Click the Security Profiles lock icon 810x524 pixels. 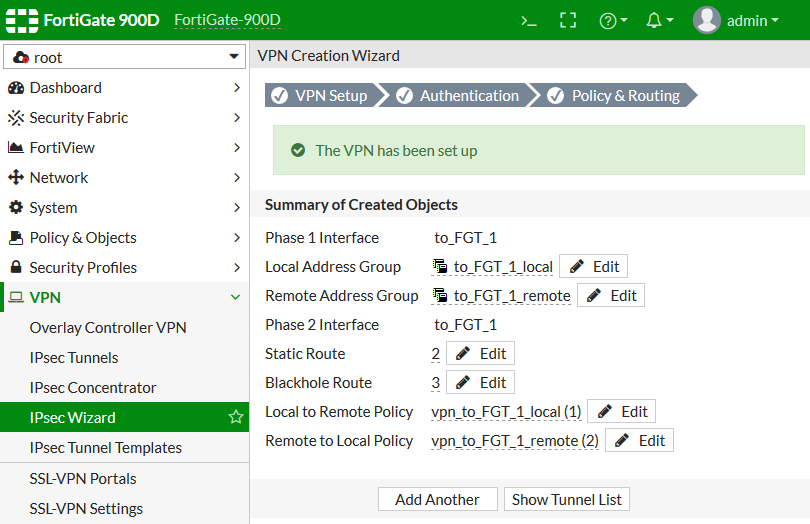(16, 268)
